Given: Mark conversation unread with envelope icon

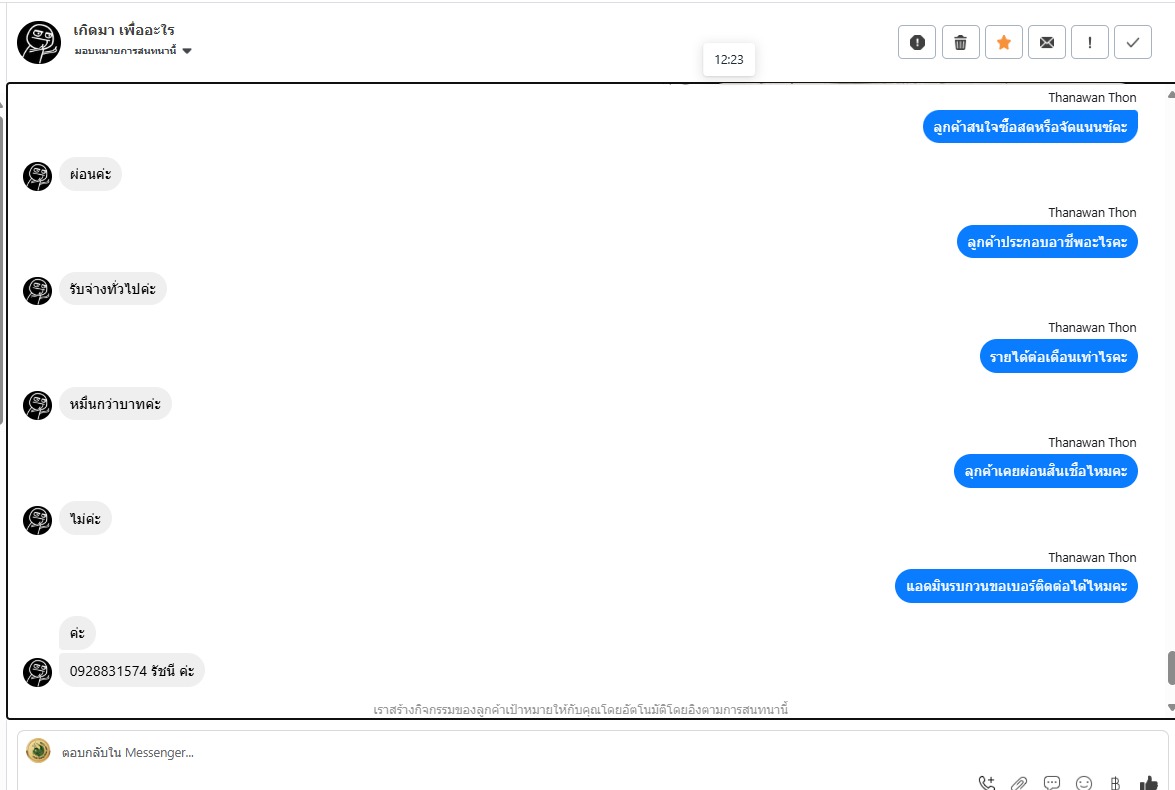Looking at the screenshot, I should tap(1047, 43).
